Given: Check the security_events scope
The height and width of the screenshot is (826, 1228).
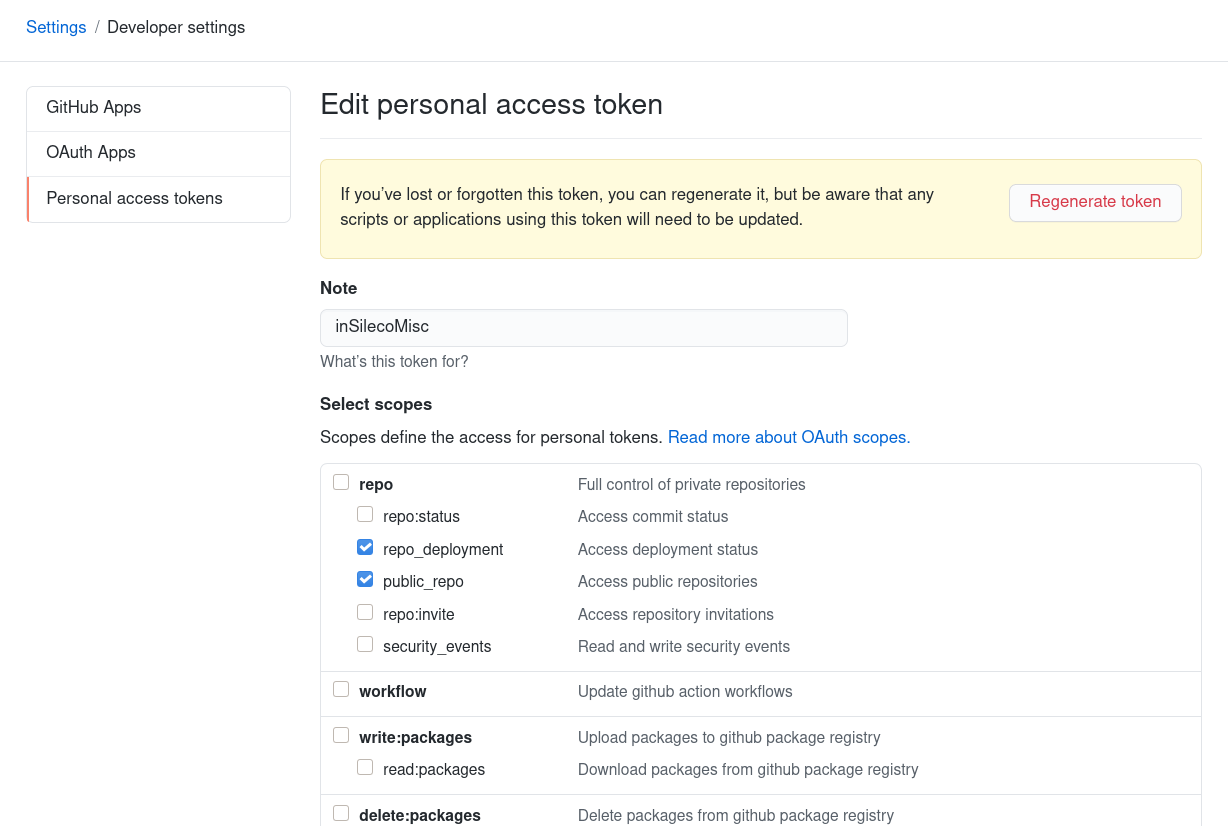Looking at the screenshot, I should click(x=365, y=643).
